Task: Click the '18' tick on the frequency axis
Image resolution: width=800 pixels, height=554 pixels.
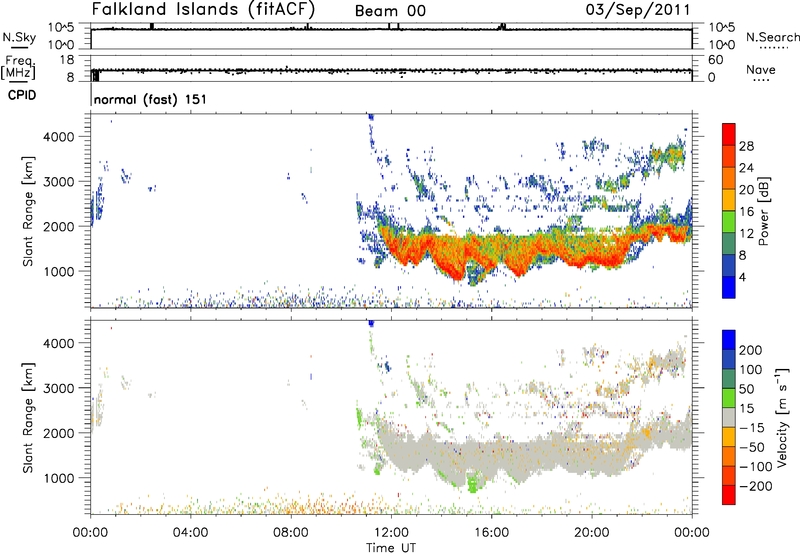Action: (x=67, y=60)
